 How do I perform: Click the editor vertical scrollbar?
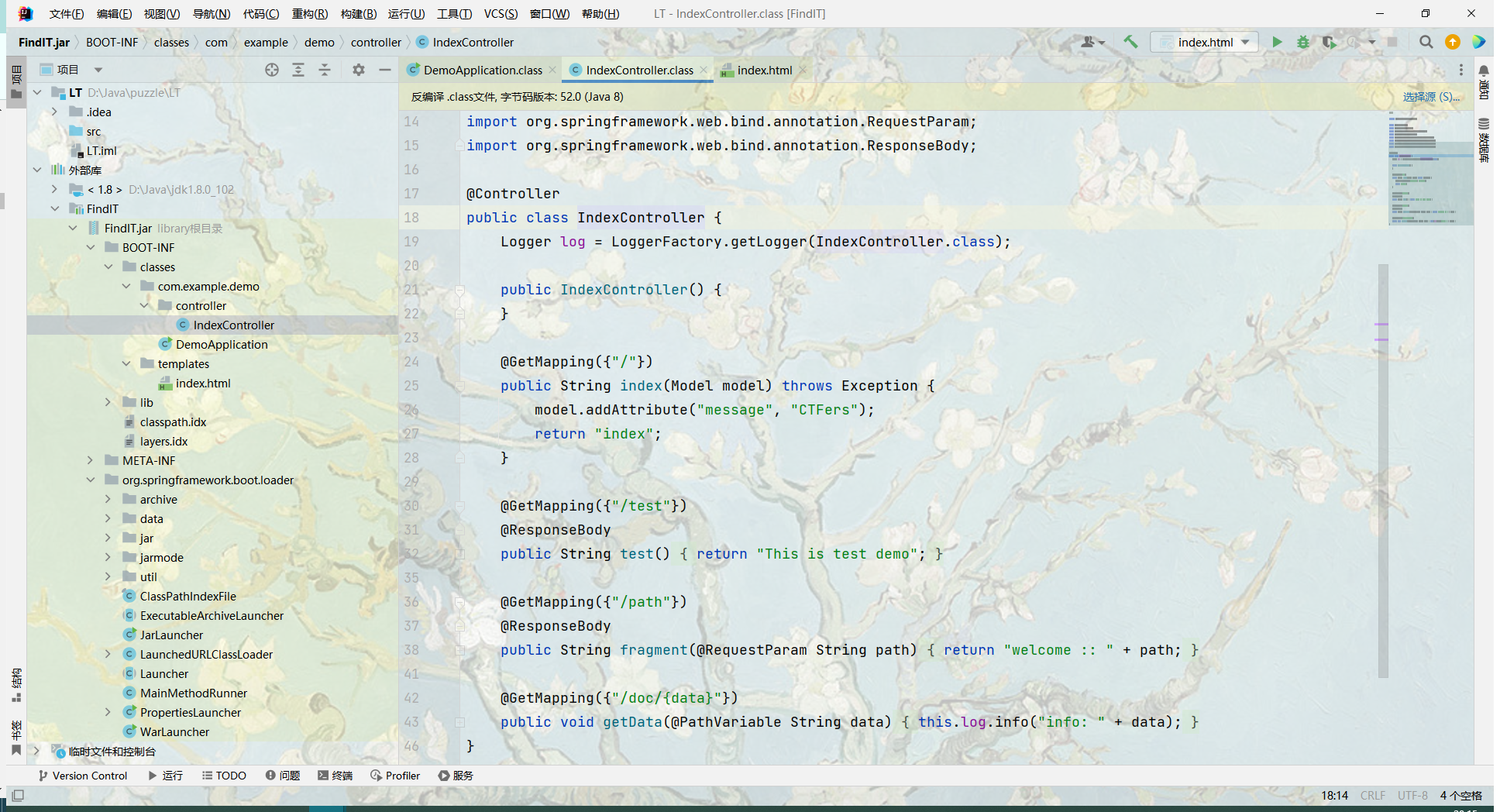[x=1383, y=465]
